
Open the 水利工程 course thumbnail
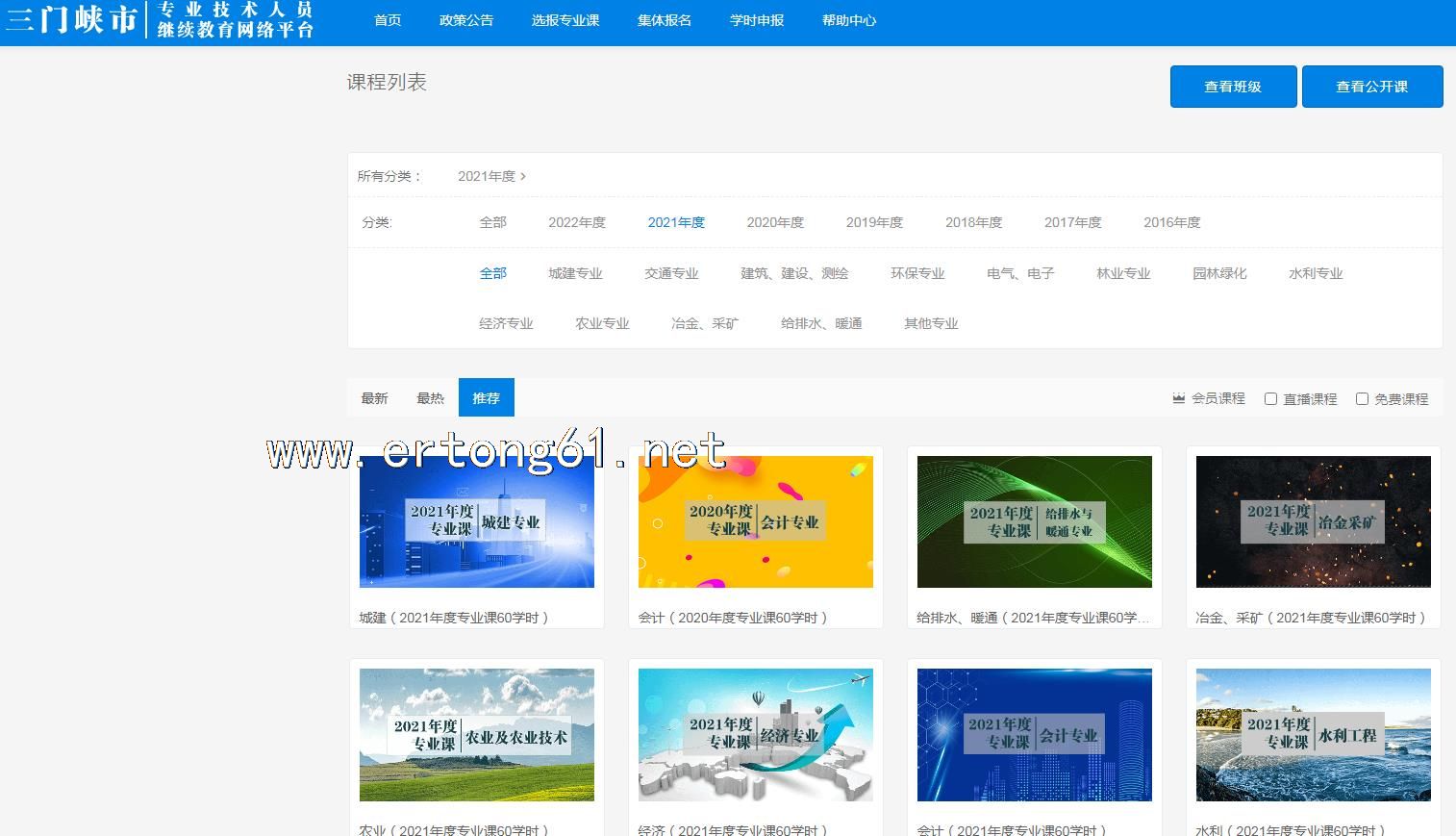[x=1313, y=735]
